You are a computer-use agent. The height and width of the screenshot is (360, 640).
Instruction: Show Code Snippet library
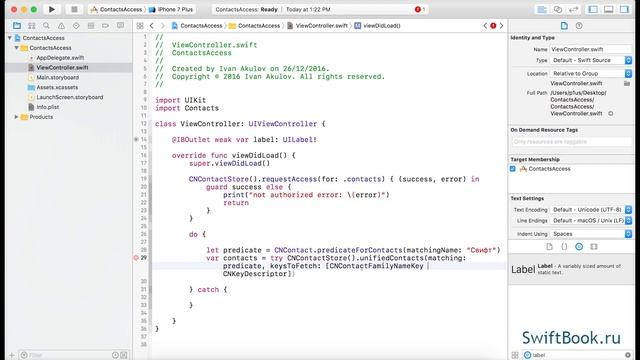tap(564, 247)
